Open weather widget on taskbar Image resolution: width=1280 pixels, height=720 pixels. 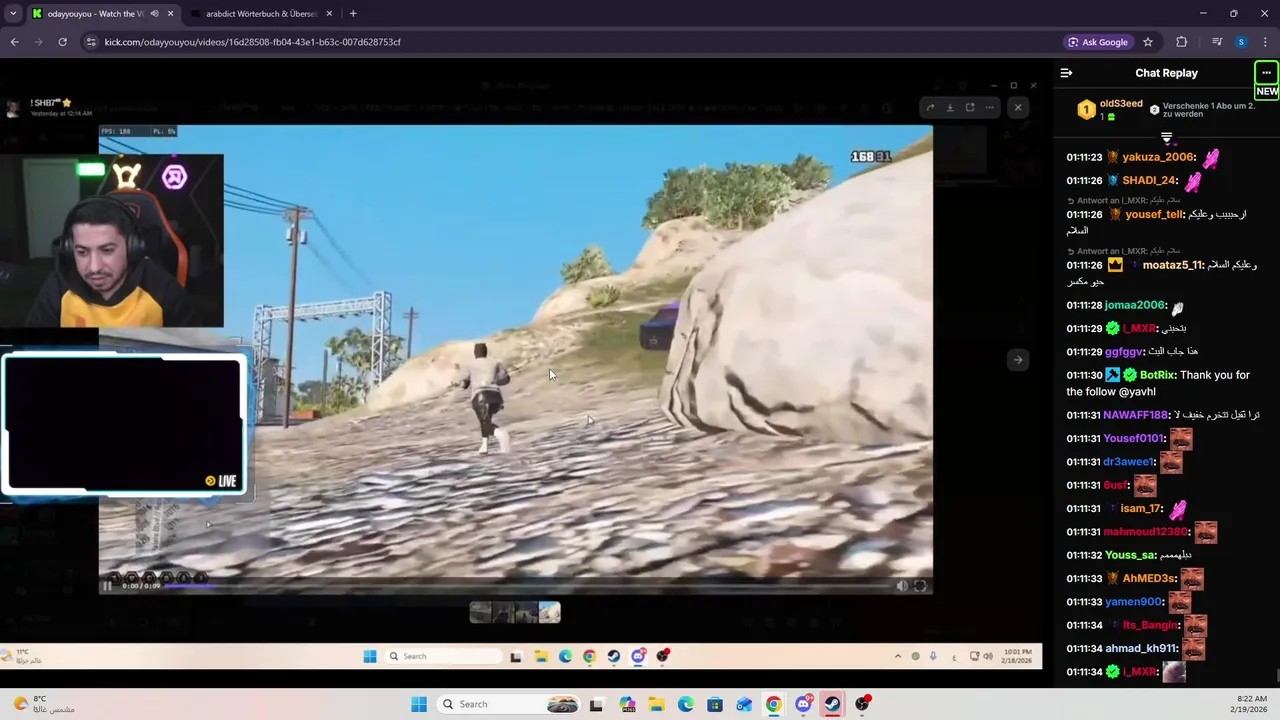[44, 704]
